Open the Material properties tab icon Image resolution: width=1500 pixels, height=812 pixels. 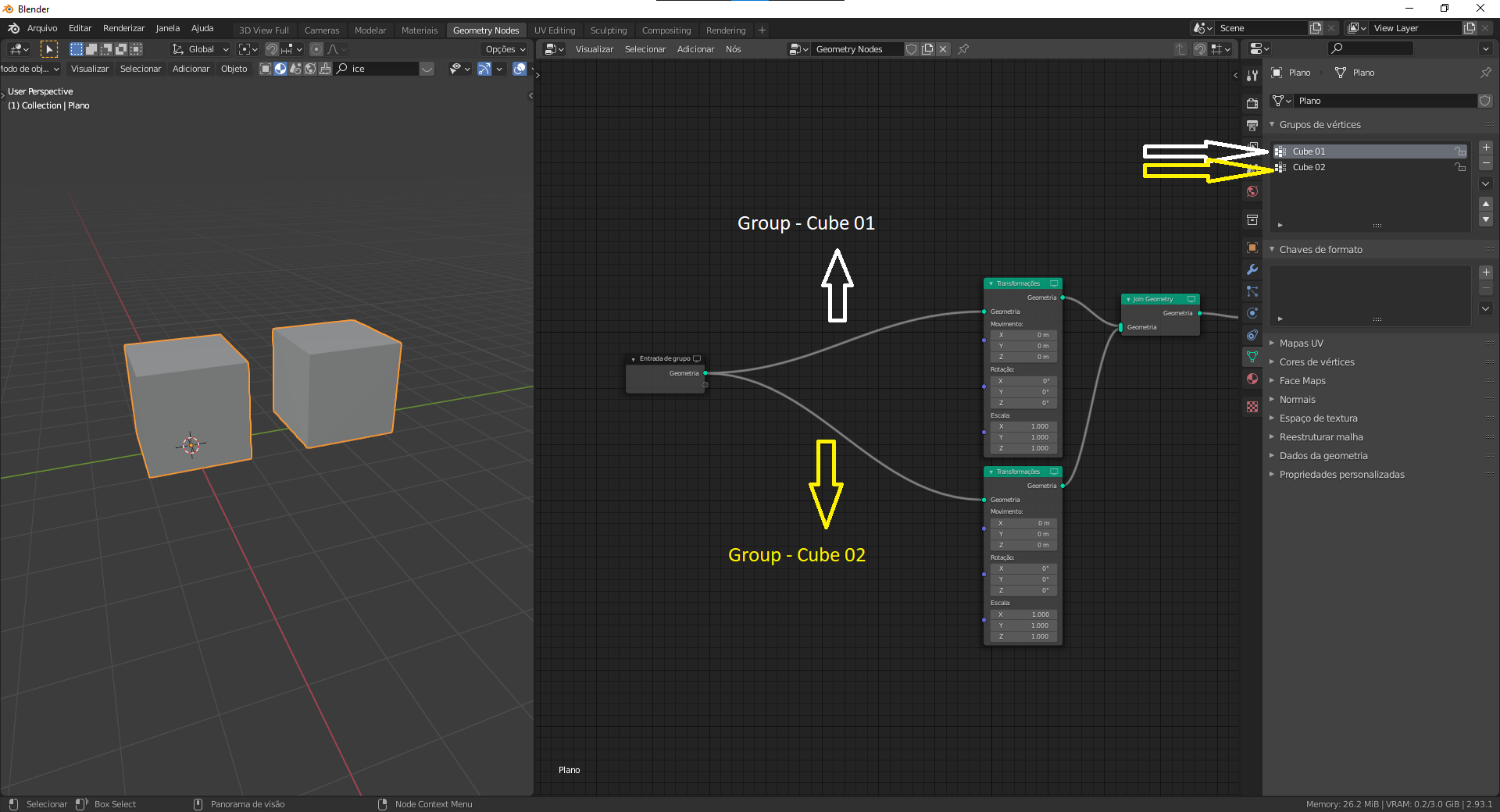coord(1252,379)
